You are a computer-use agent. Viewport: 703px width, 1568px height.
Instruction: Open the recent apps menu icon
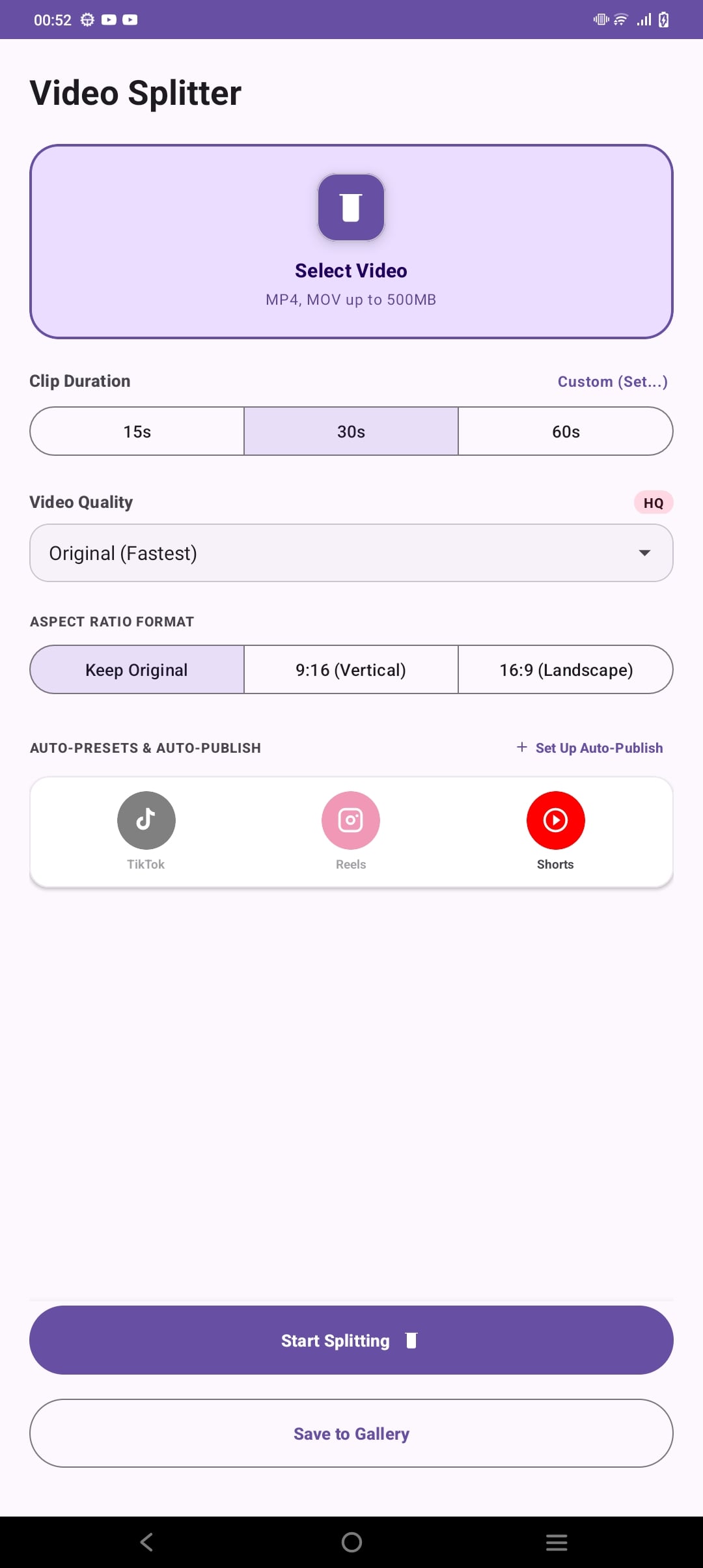pyautogui.click(x=557, y=1542)
